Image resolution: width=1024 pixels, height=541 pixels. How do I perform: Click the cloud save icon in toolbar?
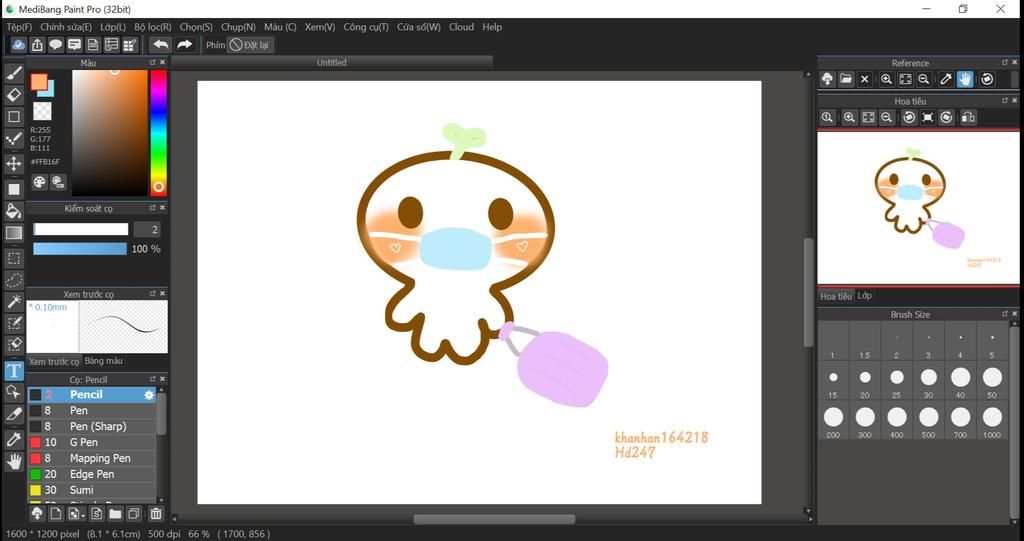coord(18,45)
